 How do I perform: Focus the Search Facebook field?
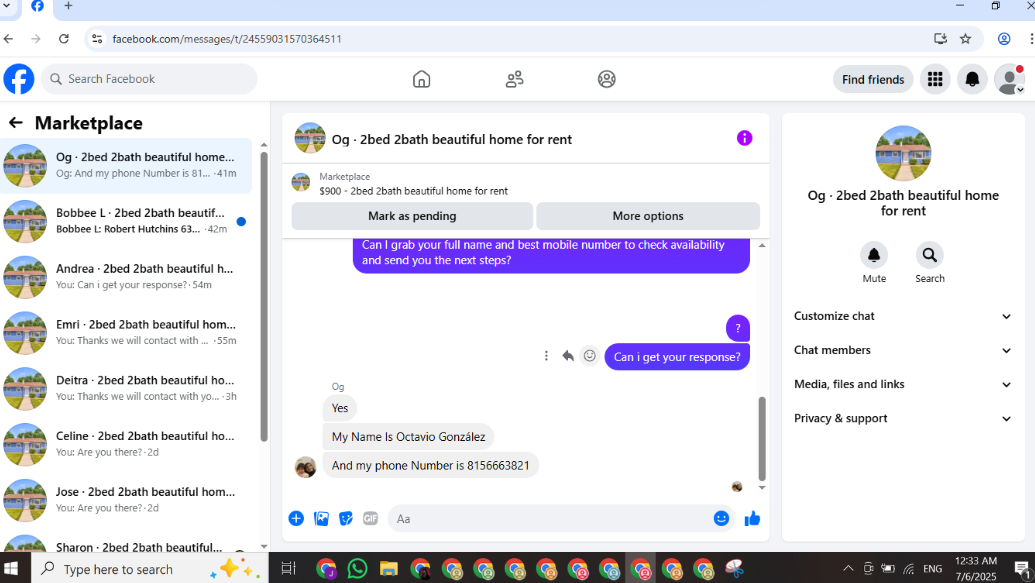point(149,79)
